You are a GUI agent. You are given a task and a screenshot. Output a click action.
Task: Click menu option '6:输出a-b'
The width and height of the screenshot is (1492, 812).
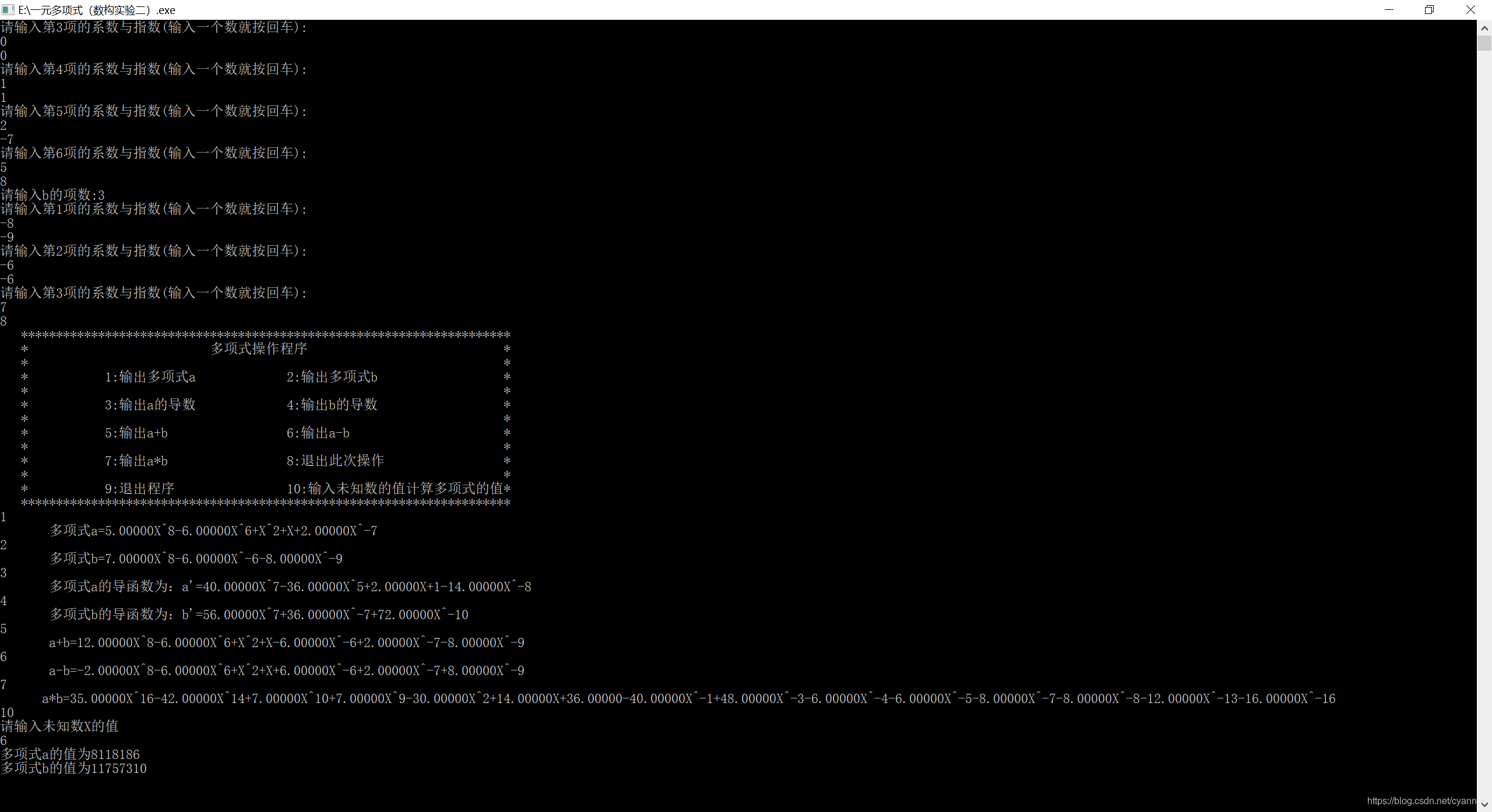pos(318,433)
